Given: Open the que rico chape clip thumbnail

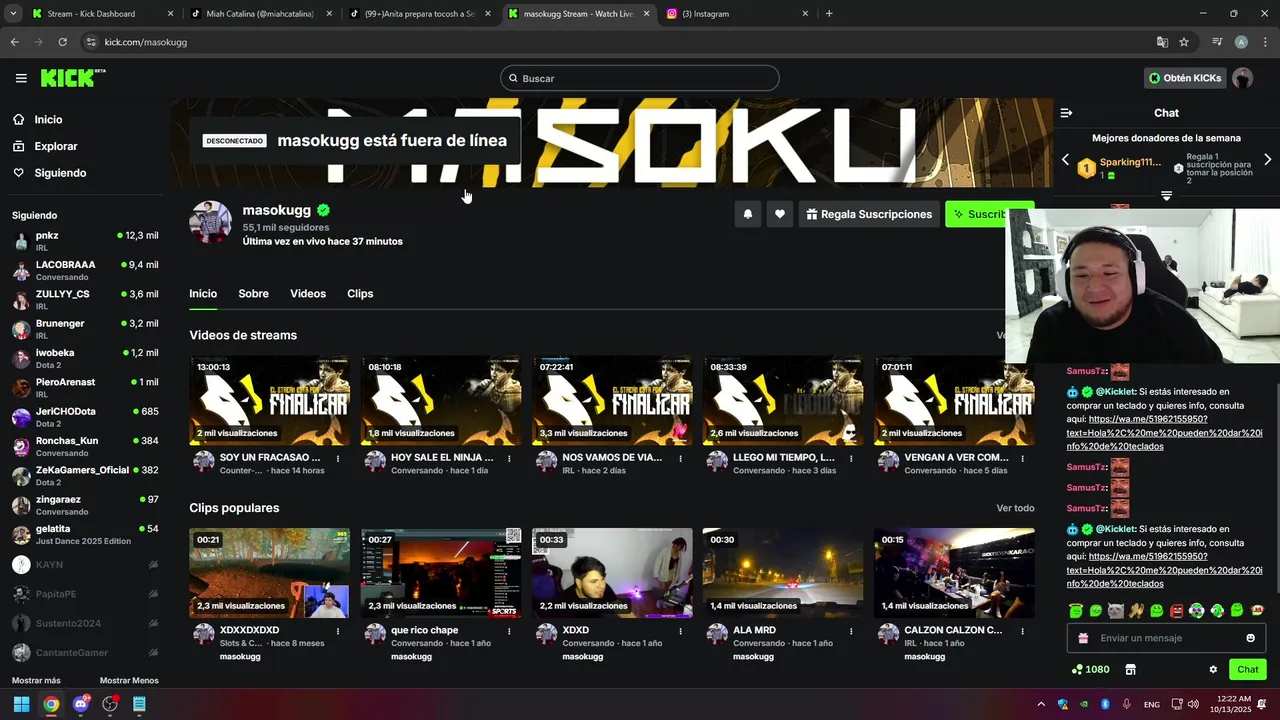Looking at the screenshot, I should [x=441, y=573].
